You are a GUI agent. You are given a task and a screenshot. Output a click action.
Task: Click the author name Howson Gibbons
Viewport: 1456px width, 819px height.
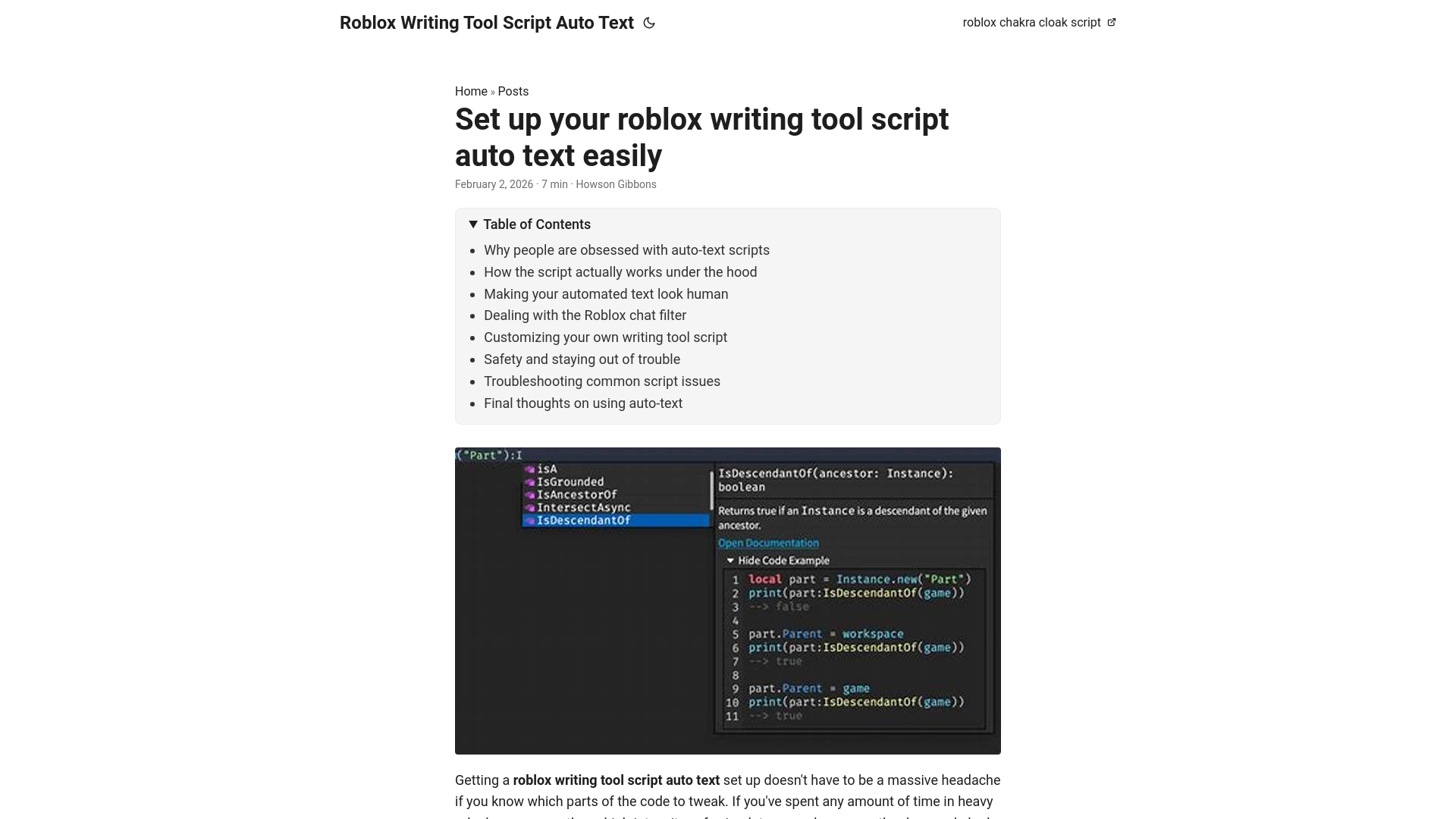pos(616,184)
